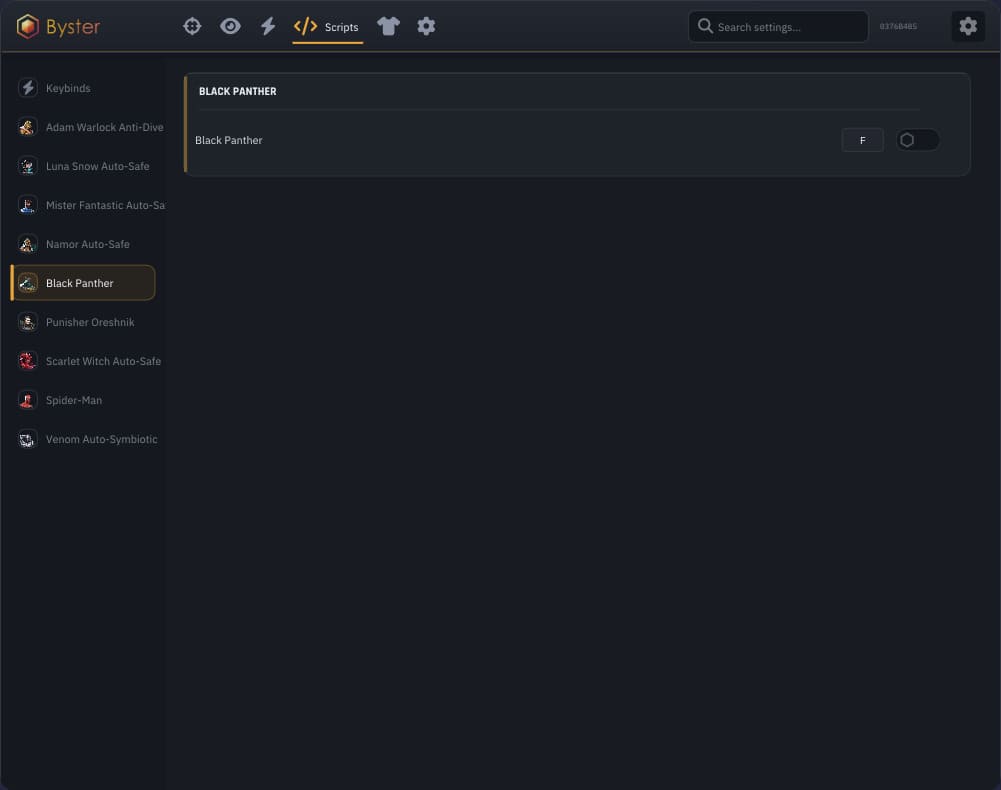Click the Byster logo icon

click(27, 27)
